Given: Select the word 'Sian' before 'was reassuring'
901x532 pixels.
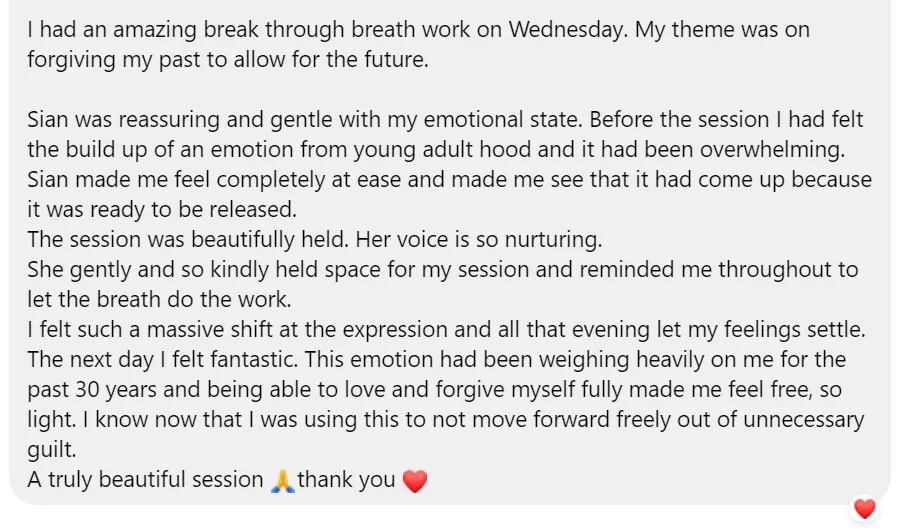Looking at the screenshot, I should pos(48,120).
